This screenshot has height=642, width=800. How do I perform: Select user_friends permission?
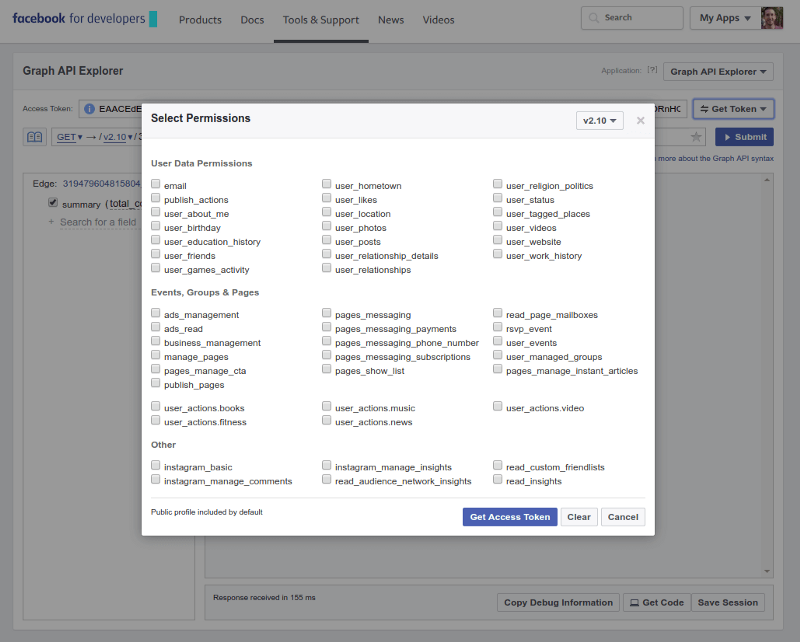tap(156, 254)
